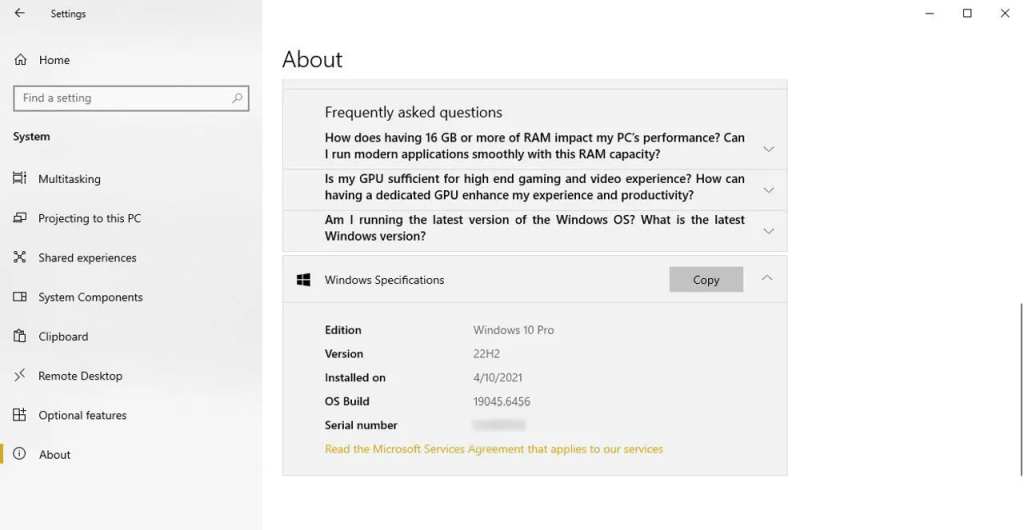Click the Optional features icon

click(x=20, y=415)
